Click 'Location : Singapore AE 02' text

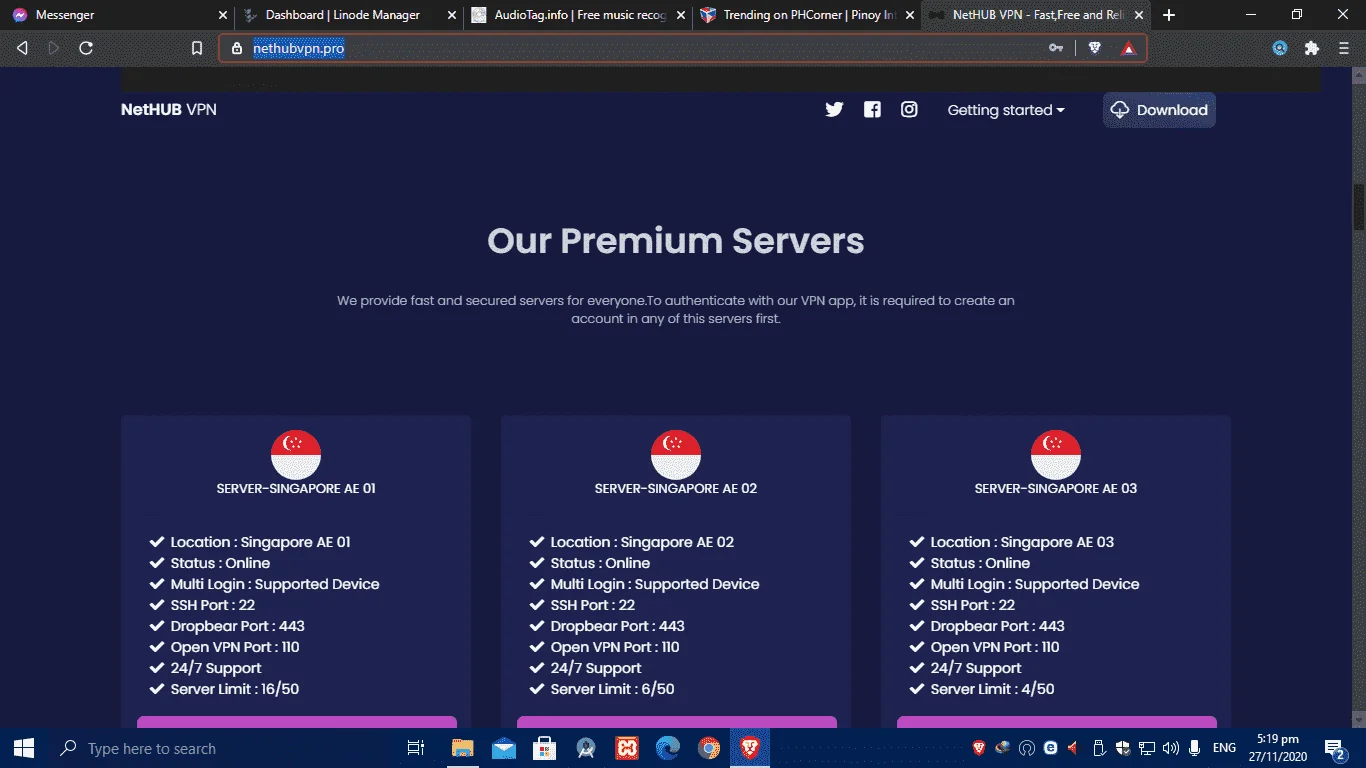point(642,542)
